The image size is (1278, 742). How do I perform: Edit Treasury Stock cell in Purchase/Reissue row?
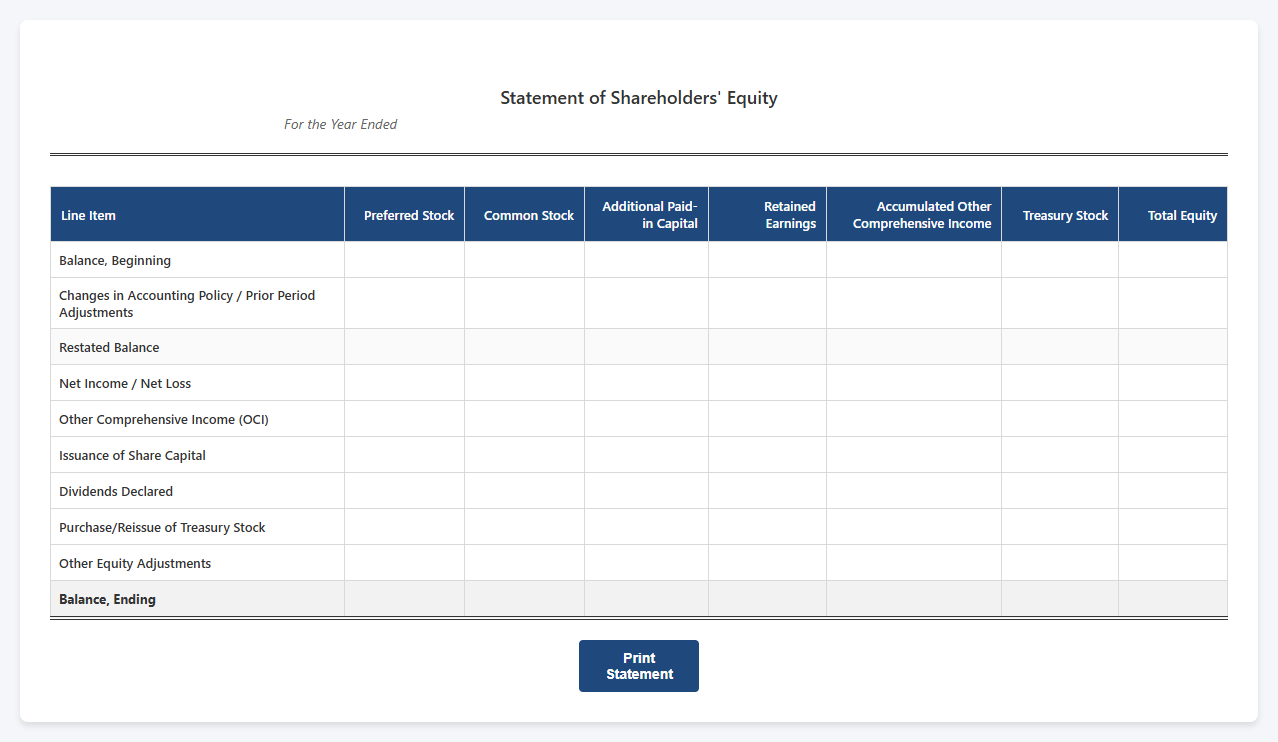click(1060, 527)
